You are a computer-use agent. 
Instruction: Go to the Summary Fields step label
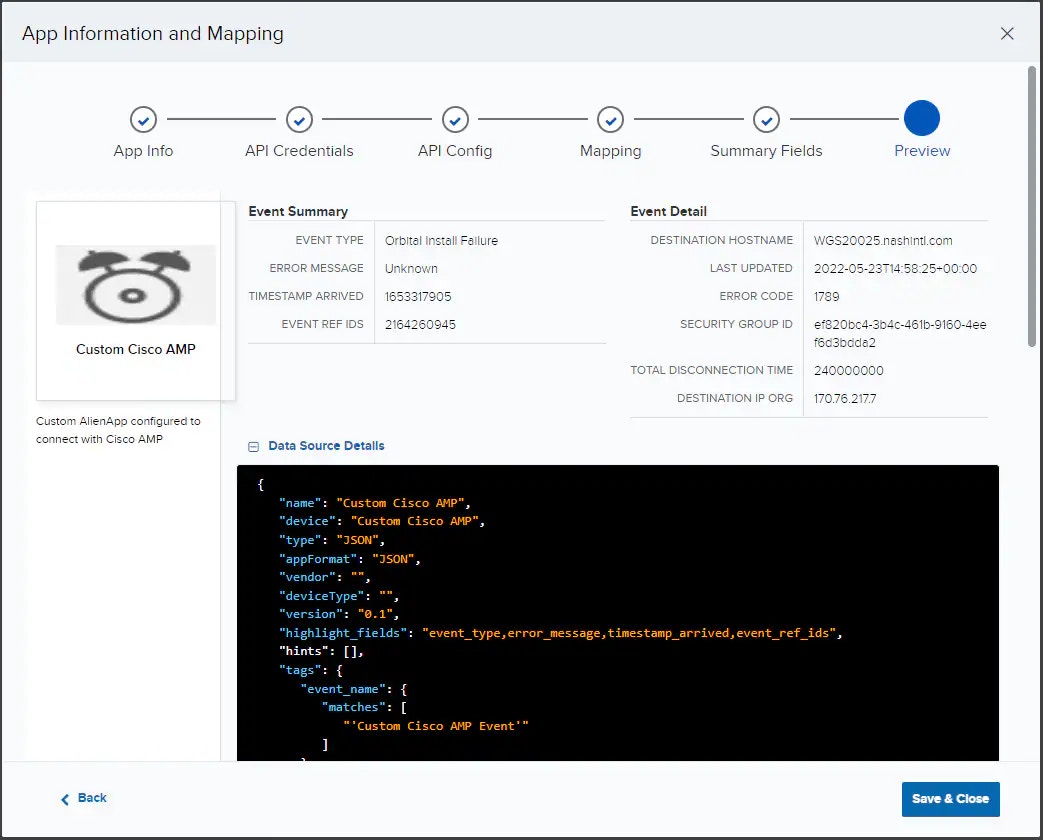tap(766, 151)
